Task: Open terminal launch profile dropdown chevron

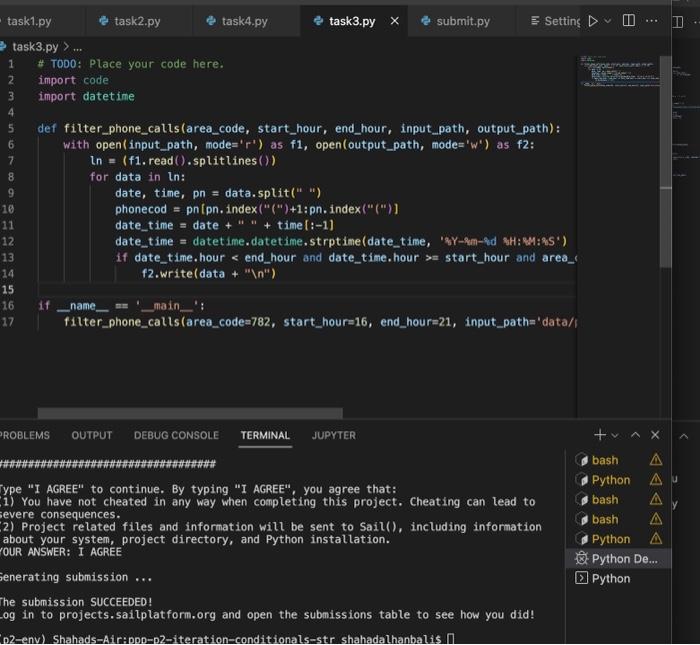Action: [x=615, y=435]
